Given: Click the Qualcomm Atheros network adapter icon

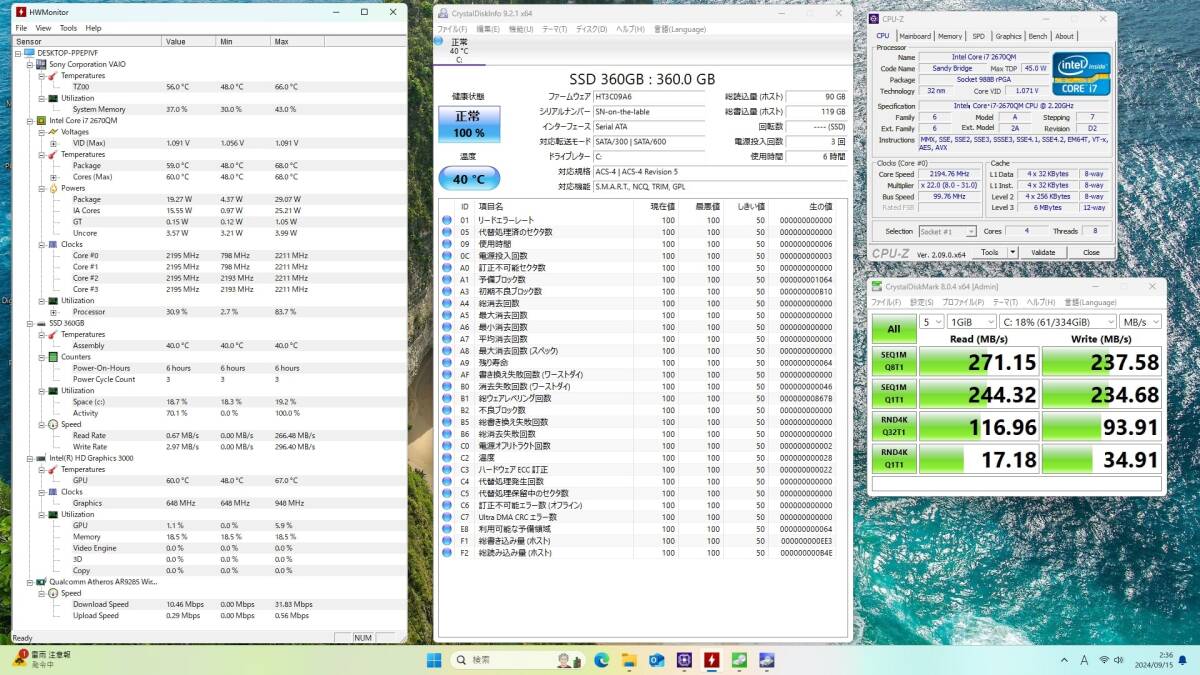Looking at the screenshot, I should 41,581.
